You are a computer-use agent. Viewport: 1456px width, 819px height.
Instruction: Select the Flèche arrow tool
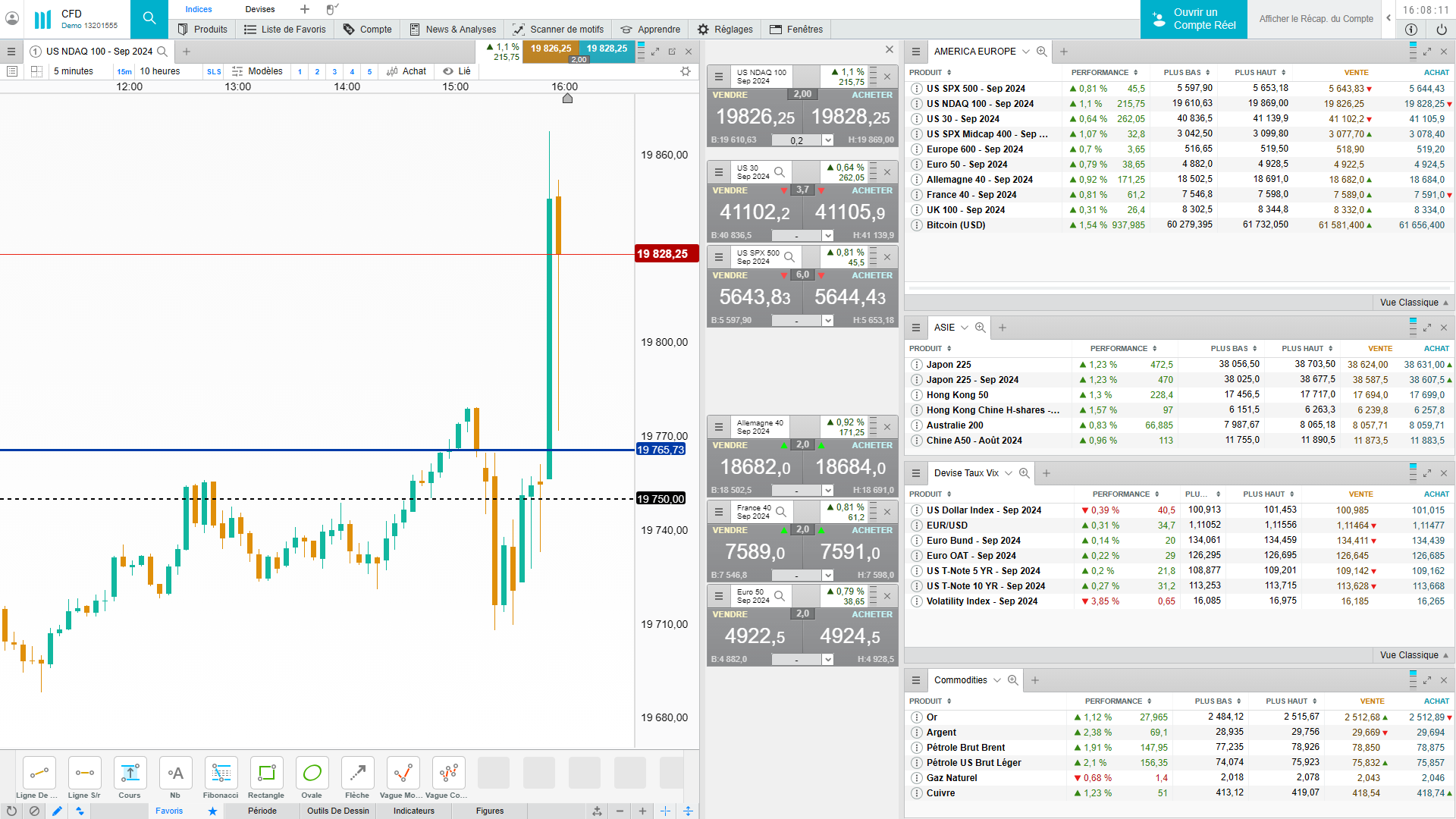tap(357, 773)
